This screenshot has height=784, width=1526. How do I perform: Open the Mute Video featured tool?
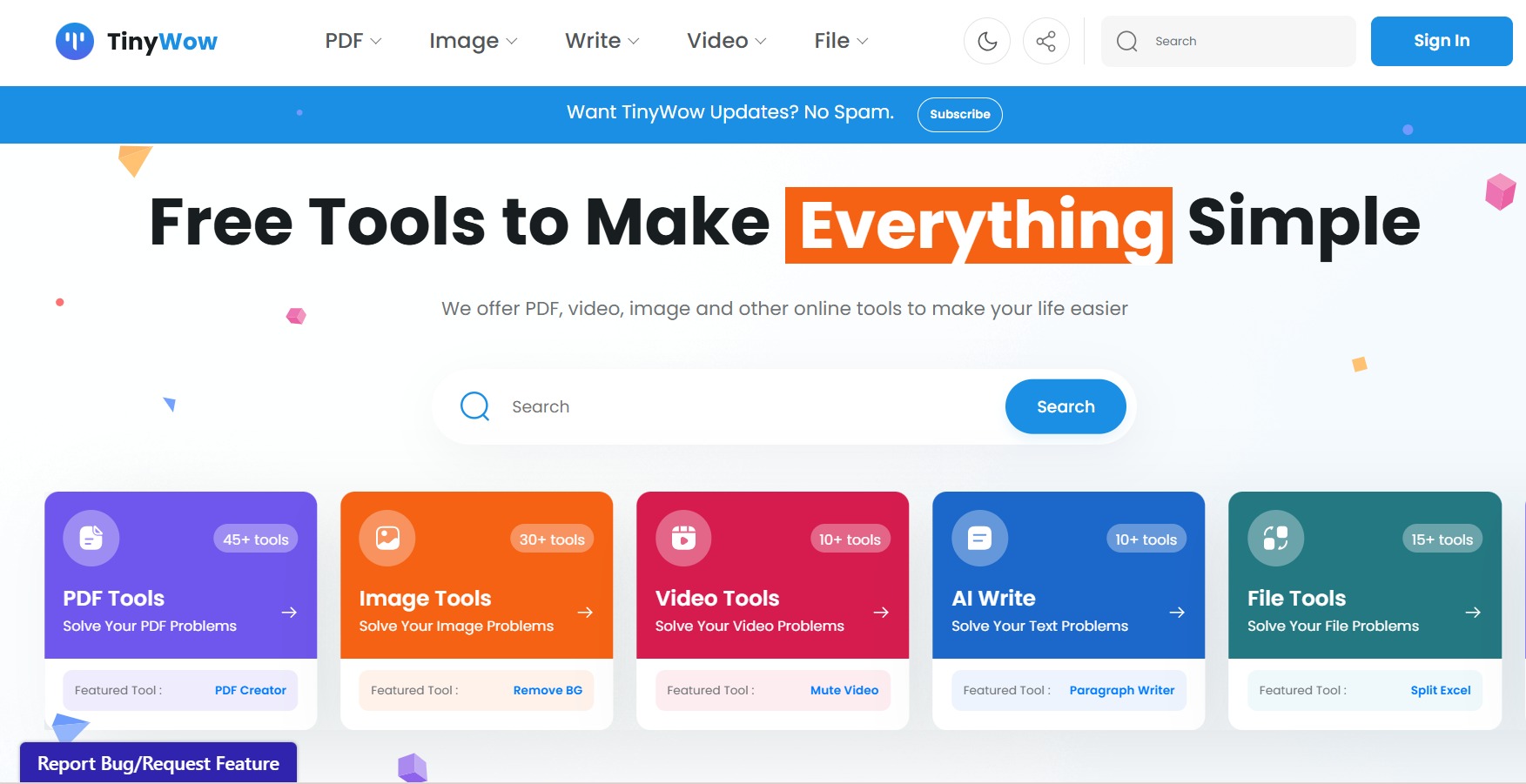[844, 690]
